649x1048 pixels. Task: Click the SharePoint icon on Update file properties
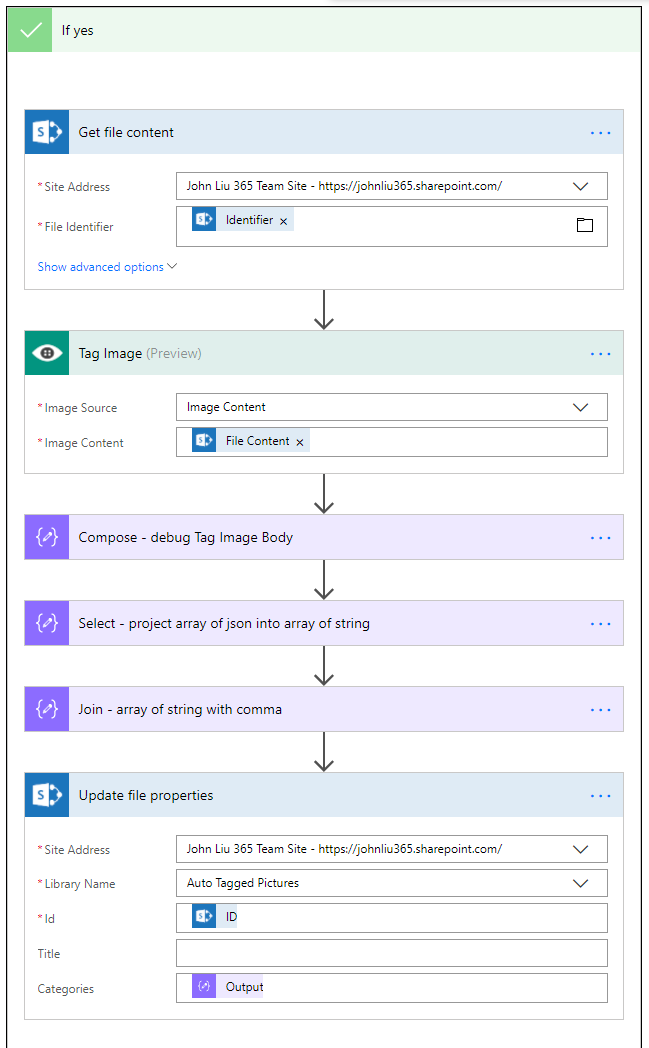pyautogui.click(x=47, y=795)
